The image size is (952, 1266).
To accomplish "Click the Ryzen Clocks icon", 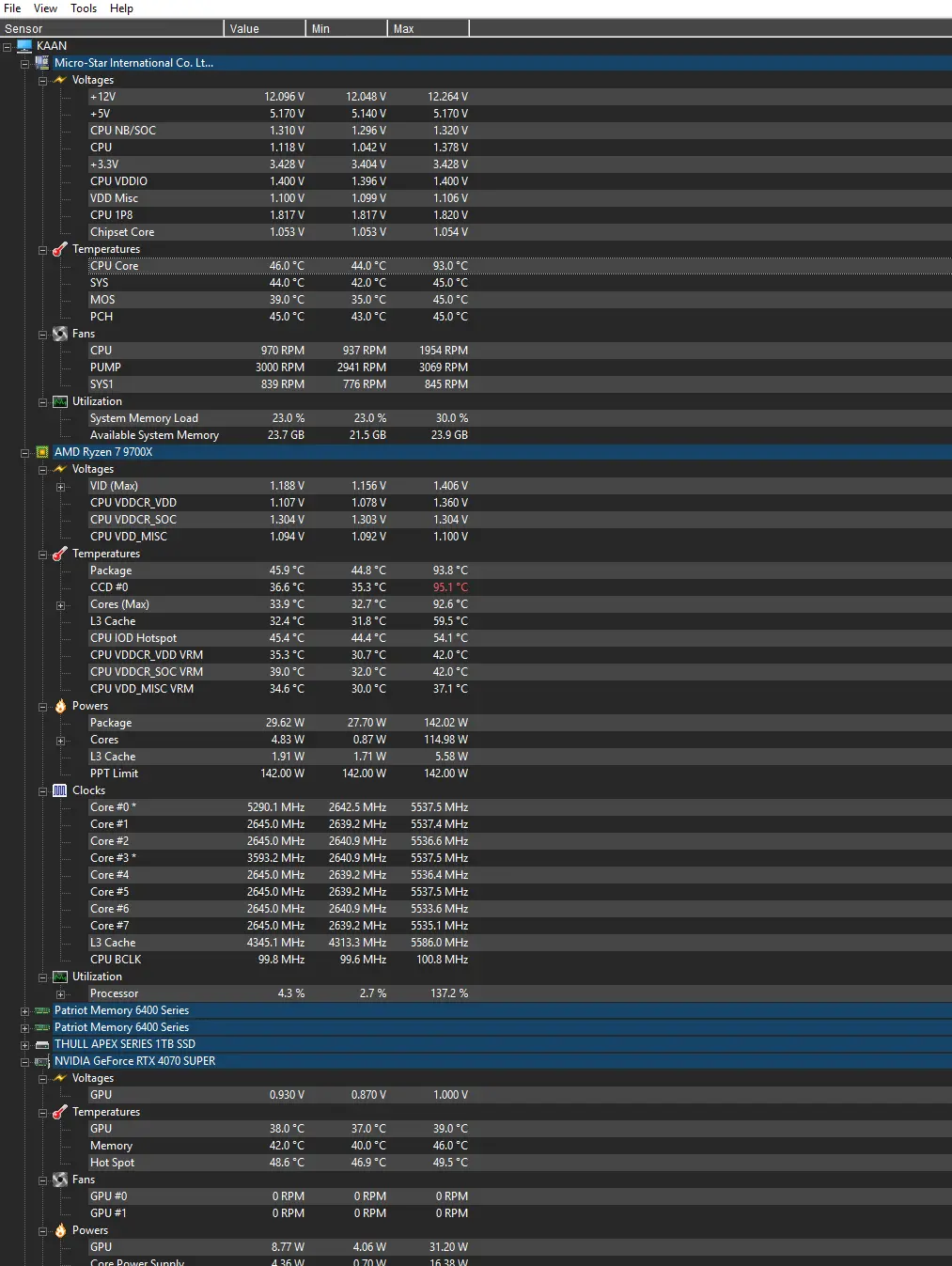I will (x=60, y=790).
